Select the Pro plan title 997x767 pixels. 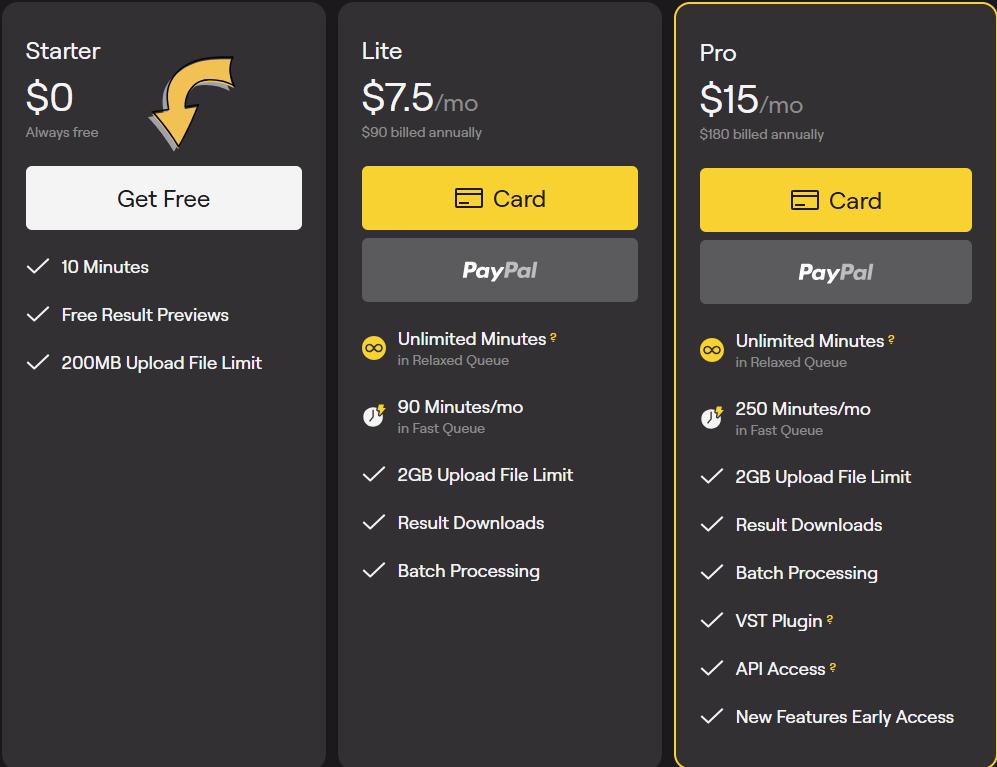click(717, 53)
